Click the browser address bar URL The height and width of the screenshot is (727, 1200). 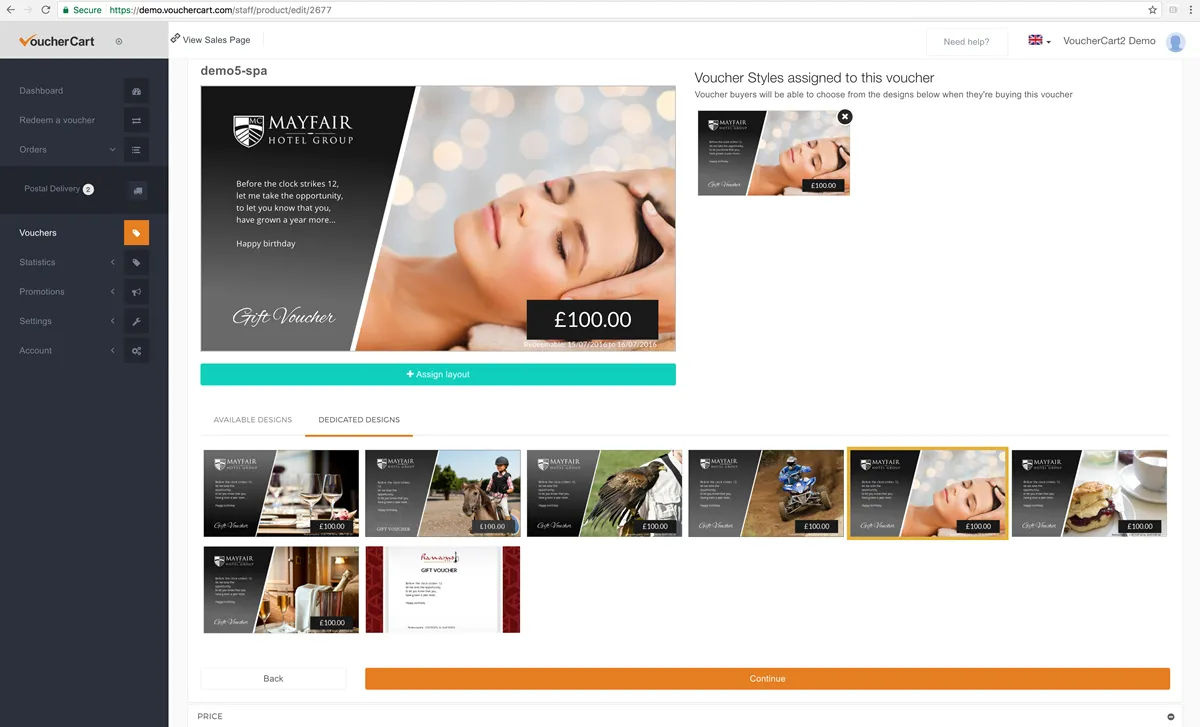219,10
